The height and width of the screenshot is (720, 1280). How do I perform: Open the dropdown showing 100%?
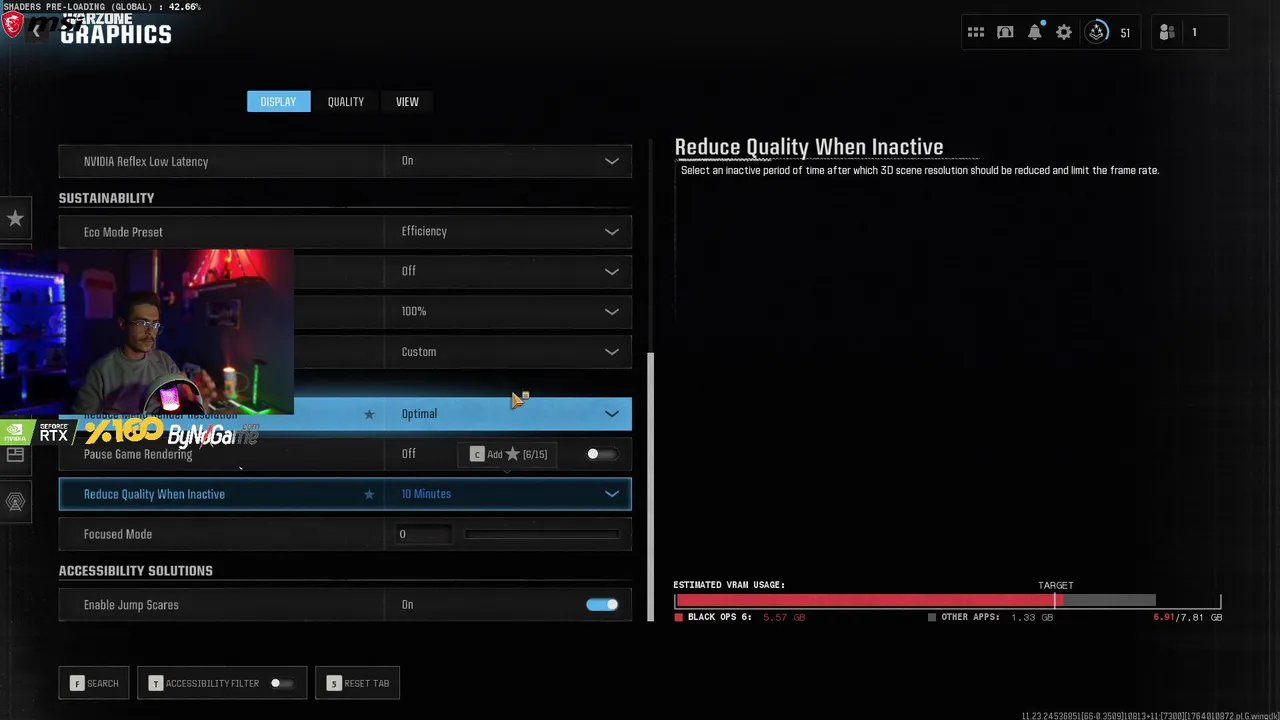(x=508, y=311)
